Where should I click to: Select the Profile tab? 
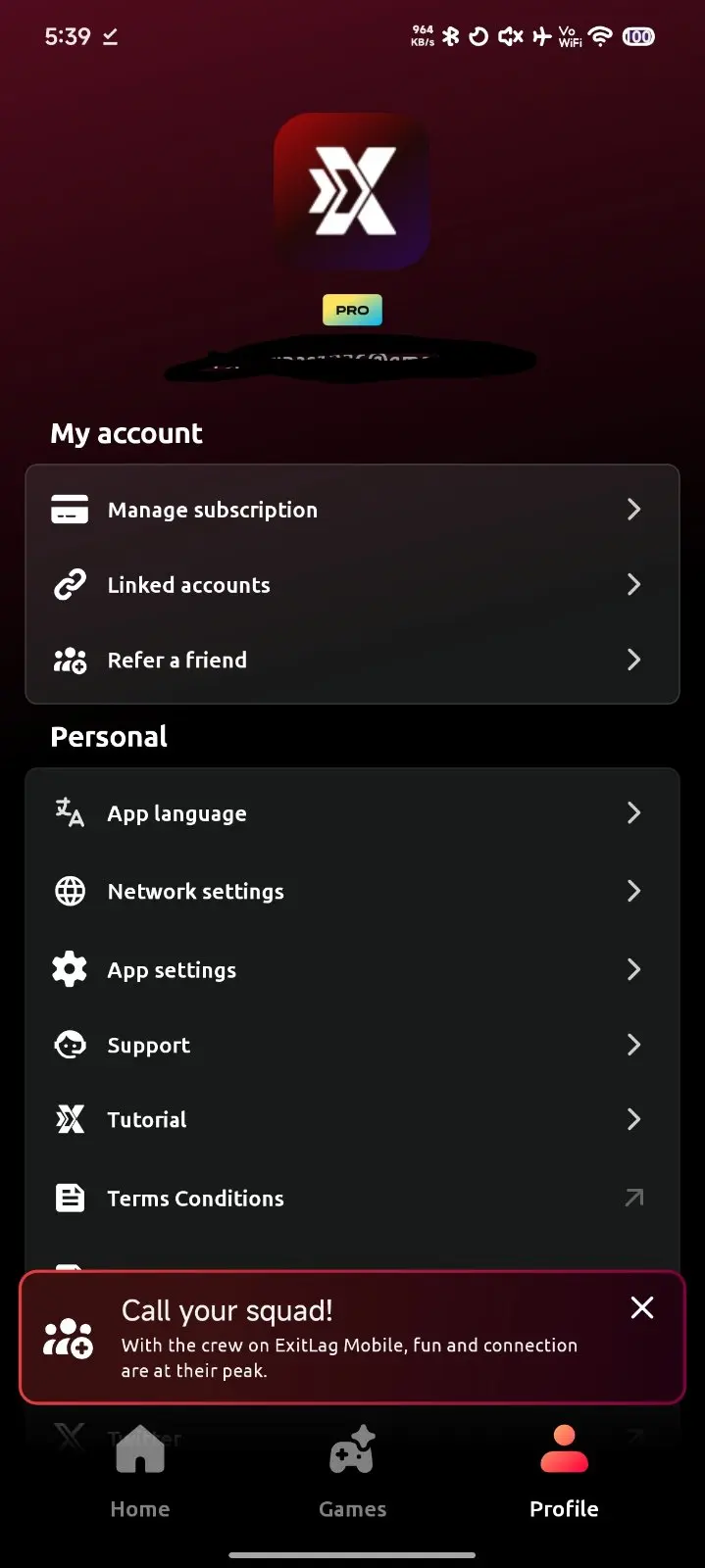(564, 1472)
